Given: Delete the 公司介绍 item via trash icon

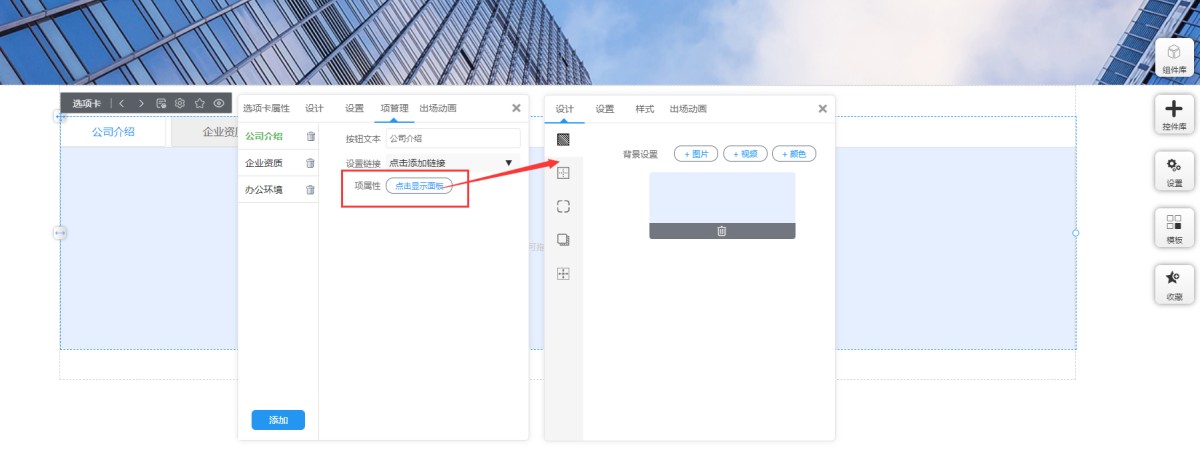Looking at the screenshot, I should (310, 136).
